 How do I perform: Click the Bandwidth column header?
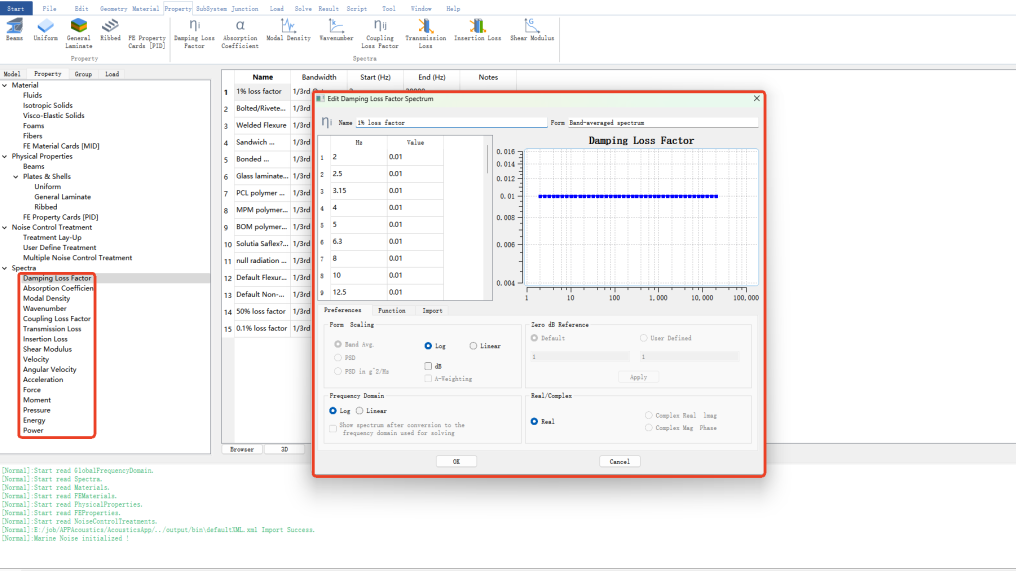point(319,77)
